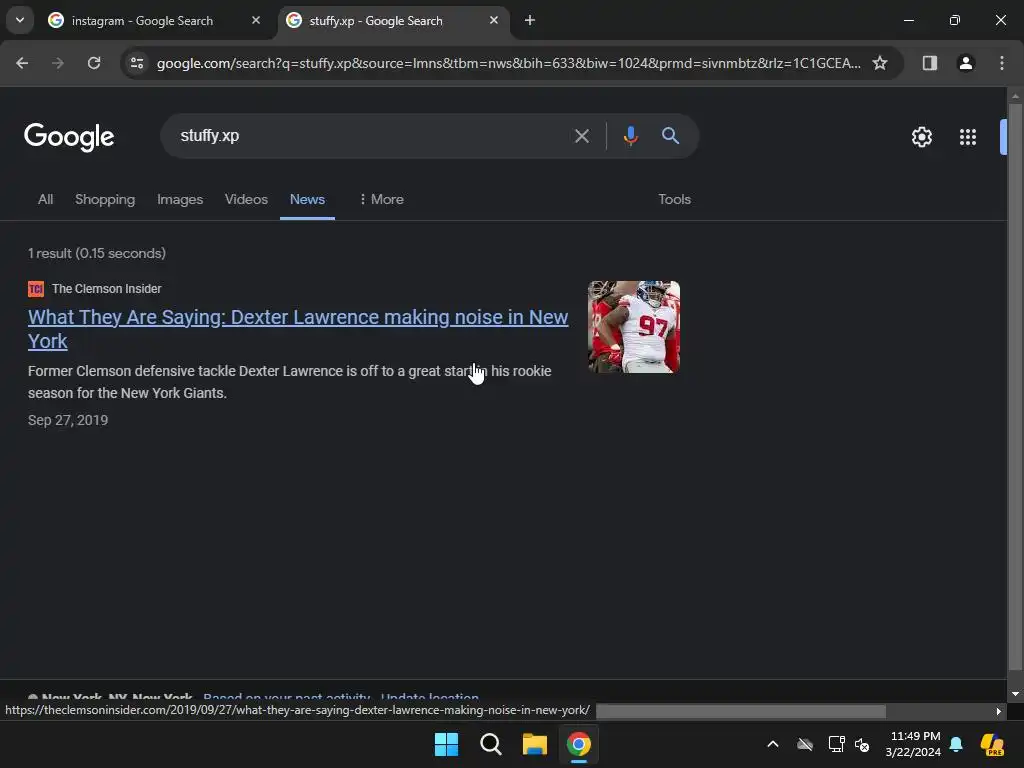Open Windows taskbar search

click(x=490, y=744)
